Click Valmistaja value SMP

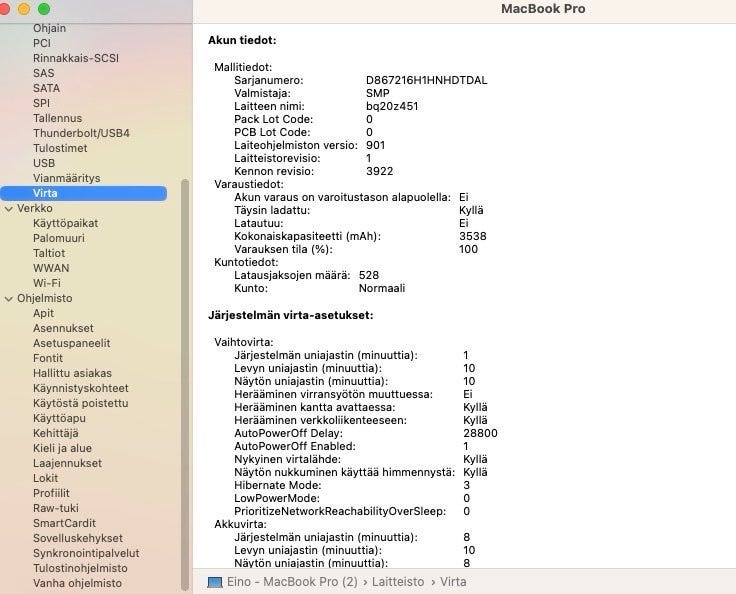(x=377, y=93)
